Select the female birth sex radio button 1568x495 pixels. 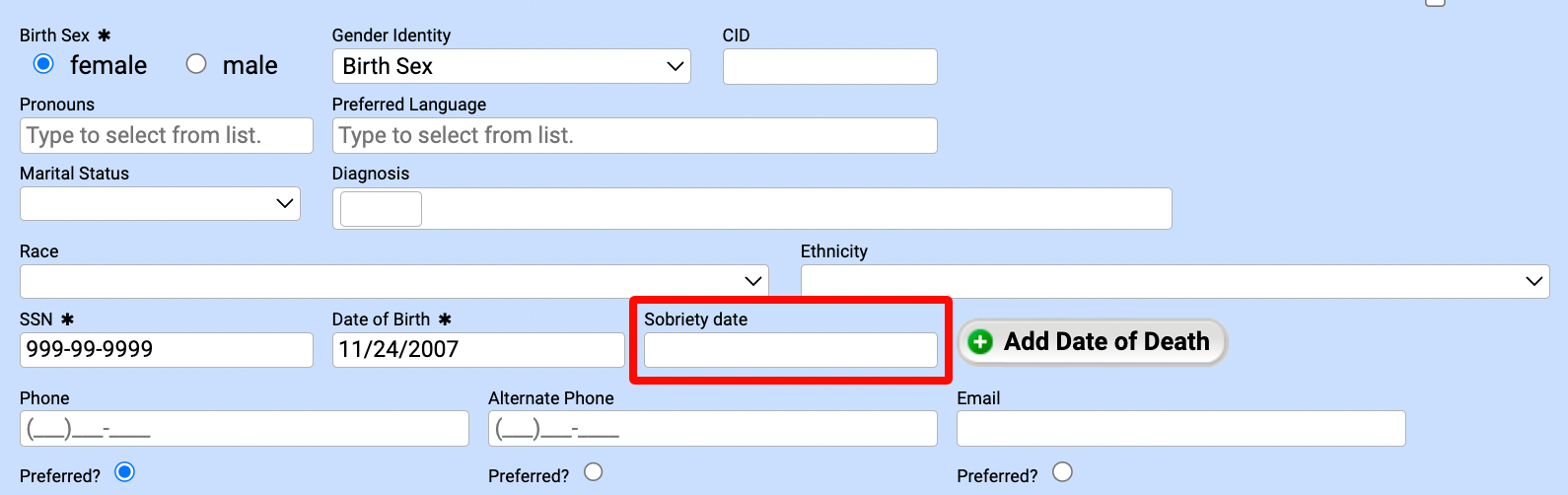43,64
